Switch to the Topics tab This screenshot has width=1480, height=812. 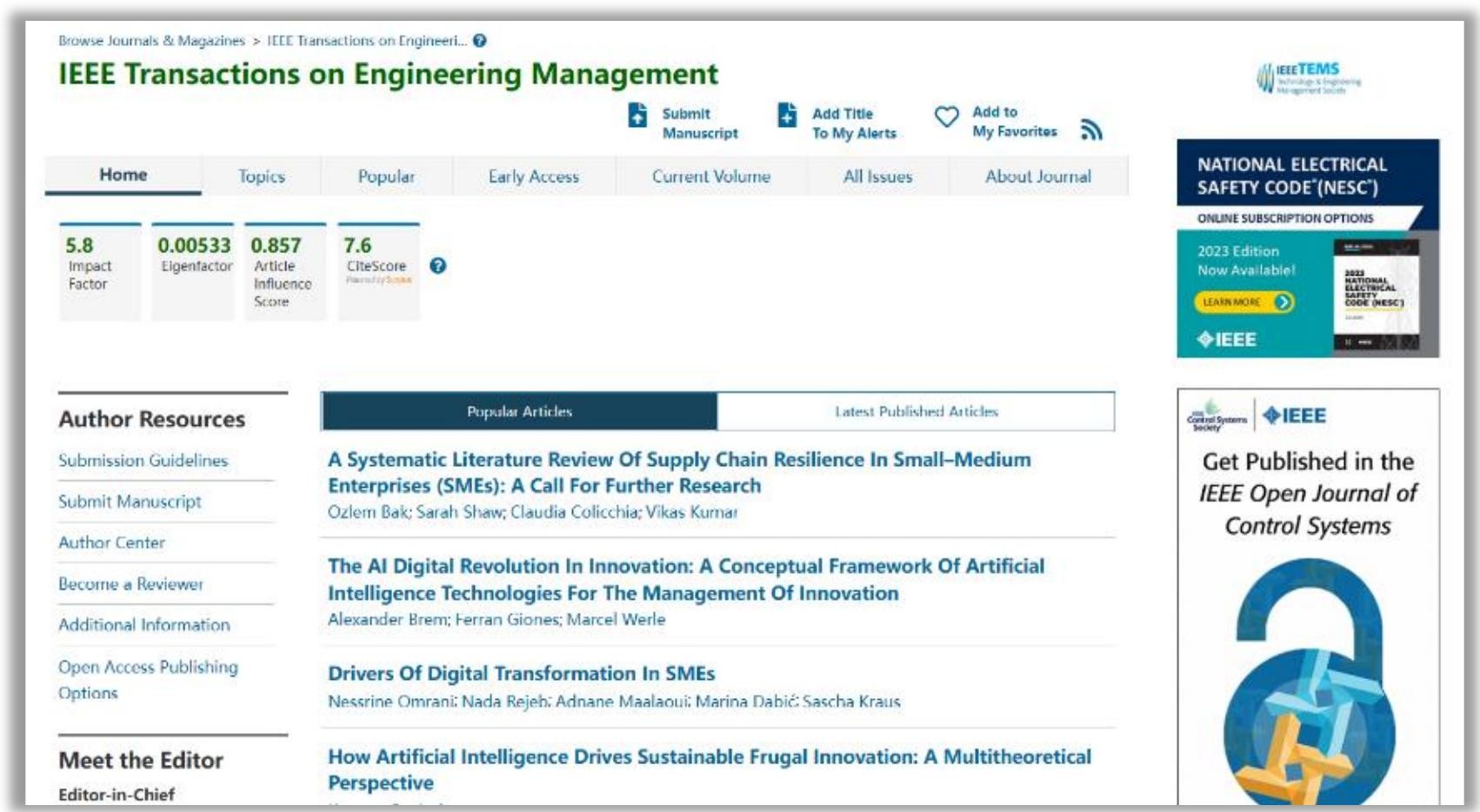[x=262, y=176]
